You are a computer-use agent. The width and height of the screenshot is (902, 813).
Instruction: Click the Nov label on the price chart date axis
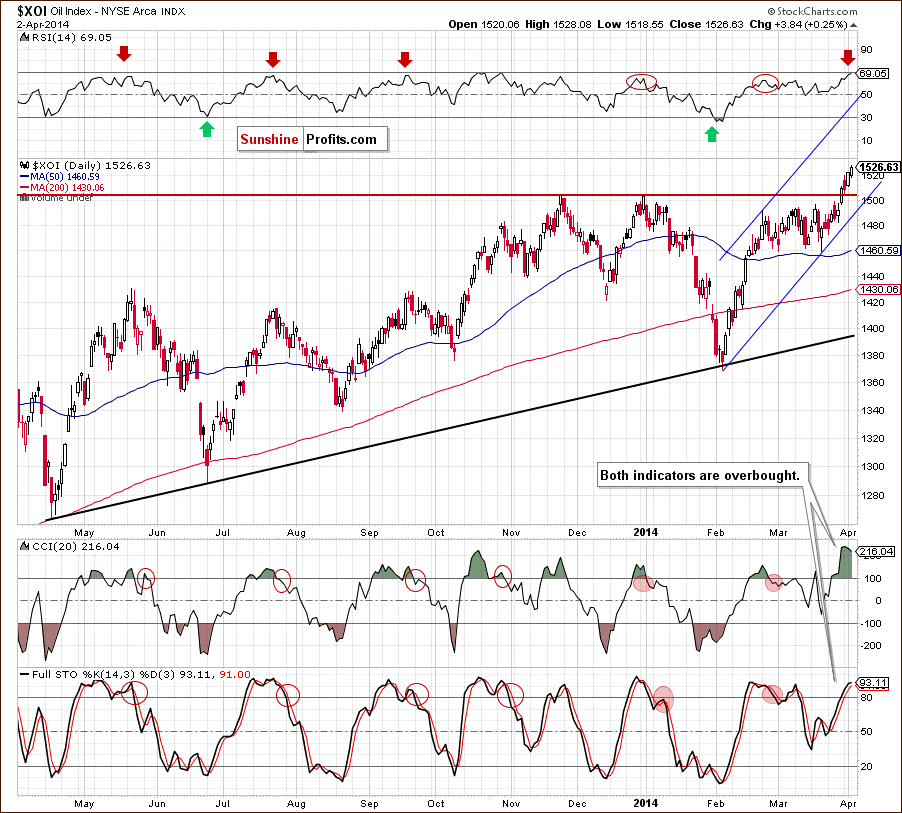pos(511,533)
